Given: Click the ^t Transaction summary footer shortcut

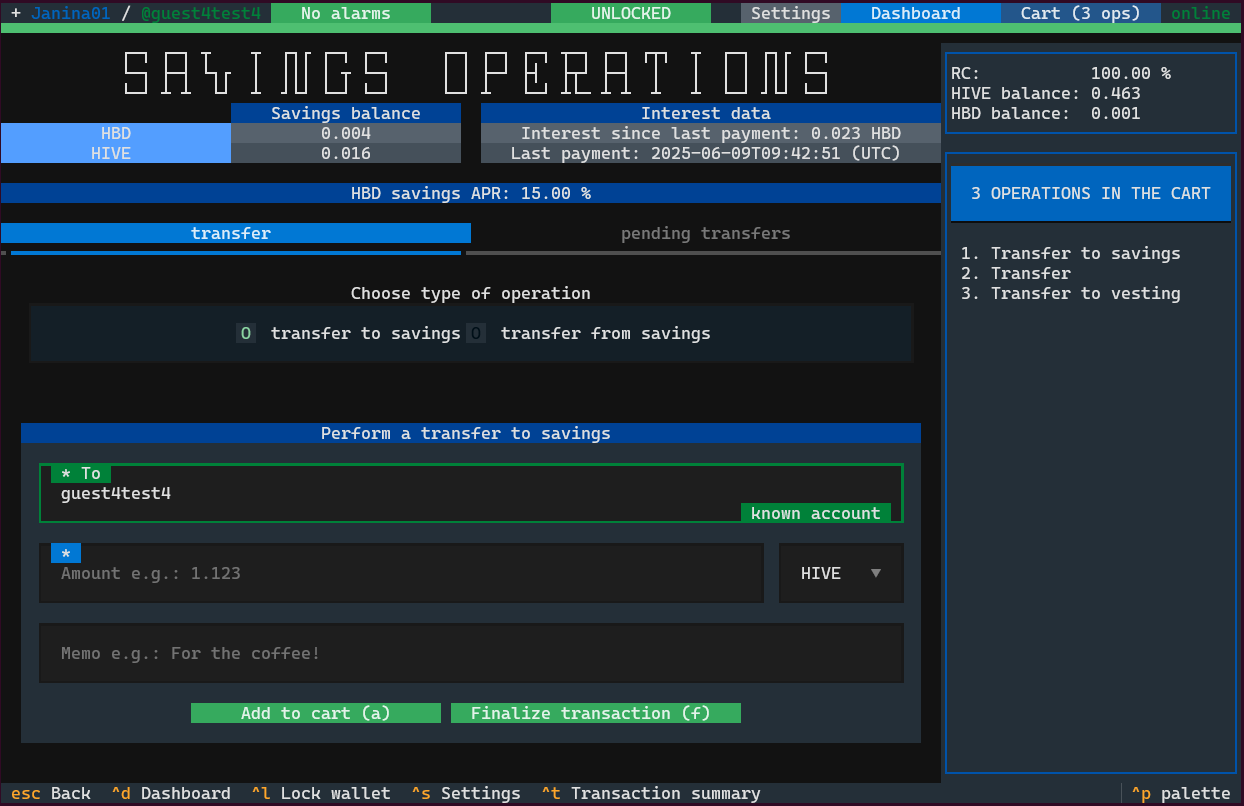Looking at the screenshot, I should click(651, 793).
